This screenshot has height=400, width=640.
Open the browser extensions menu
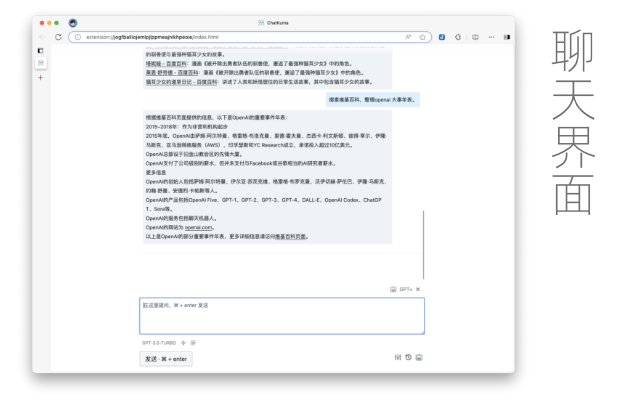click(x=458, y=37)
